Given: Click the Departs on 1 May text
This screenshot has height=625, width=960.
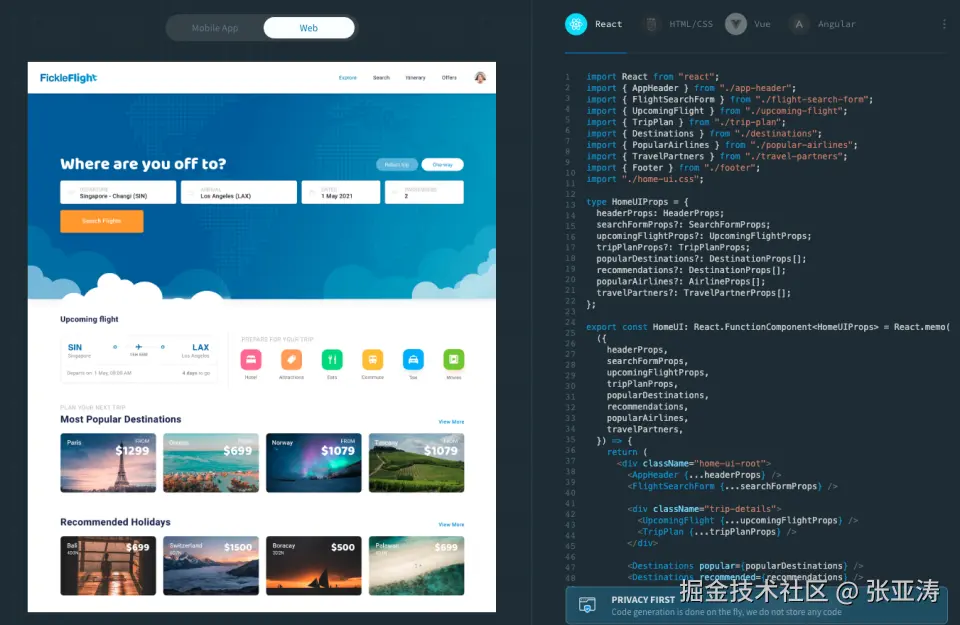Looking at the screenshot, I should coord(99,373).
